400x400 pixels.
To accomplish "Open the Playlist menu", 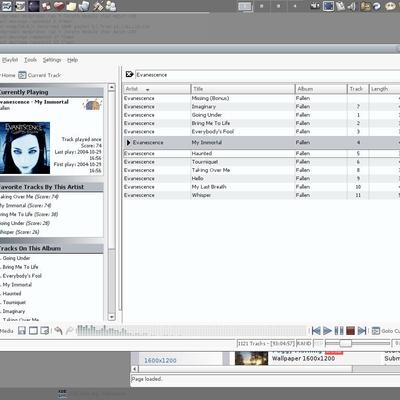I will pos(9,60).
